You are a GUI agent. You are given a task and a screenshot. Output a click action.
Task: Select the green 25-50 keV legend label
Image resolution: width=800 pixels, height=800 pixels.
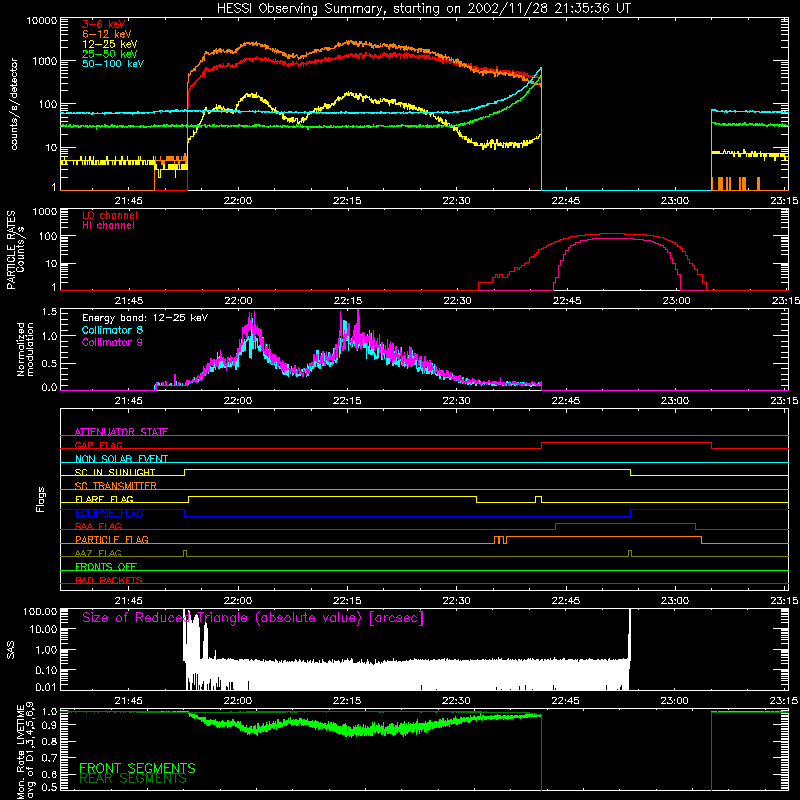110,54
